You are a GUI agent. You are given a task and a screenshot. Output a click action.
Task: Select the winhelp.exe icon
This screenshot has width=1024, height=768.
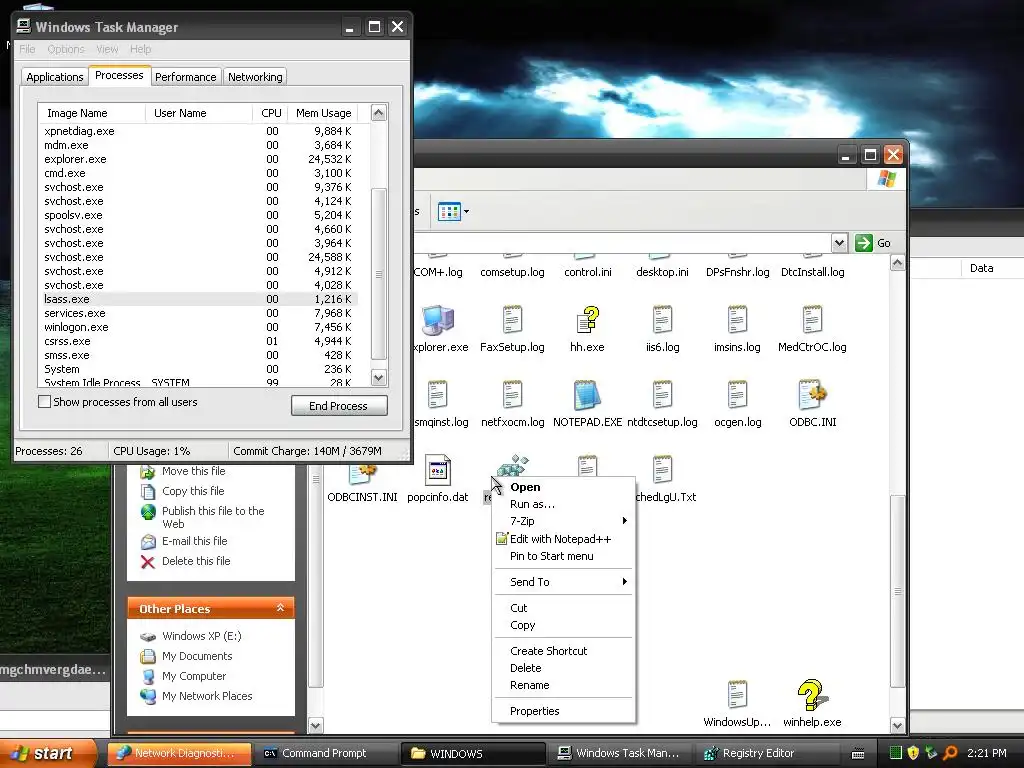(x=812, y=696)
